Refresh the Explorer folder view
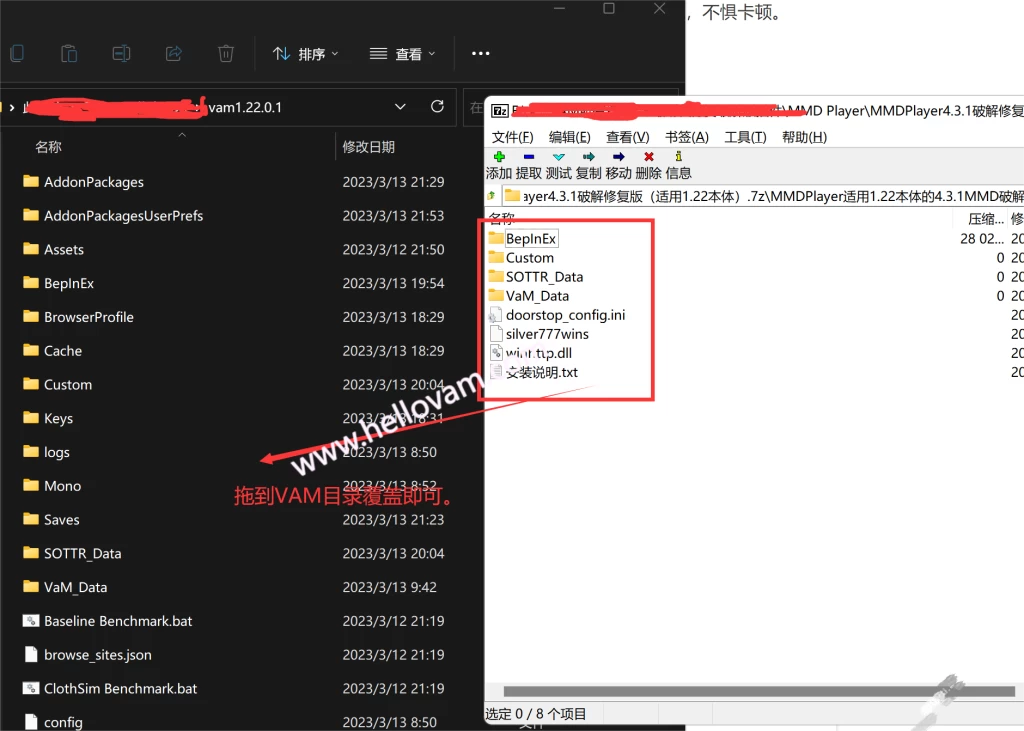Image resolution: width=1024 pixels, height=731 pixels. [x=437, y=106]
